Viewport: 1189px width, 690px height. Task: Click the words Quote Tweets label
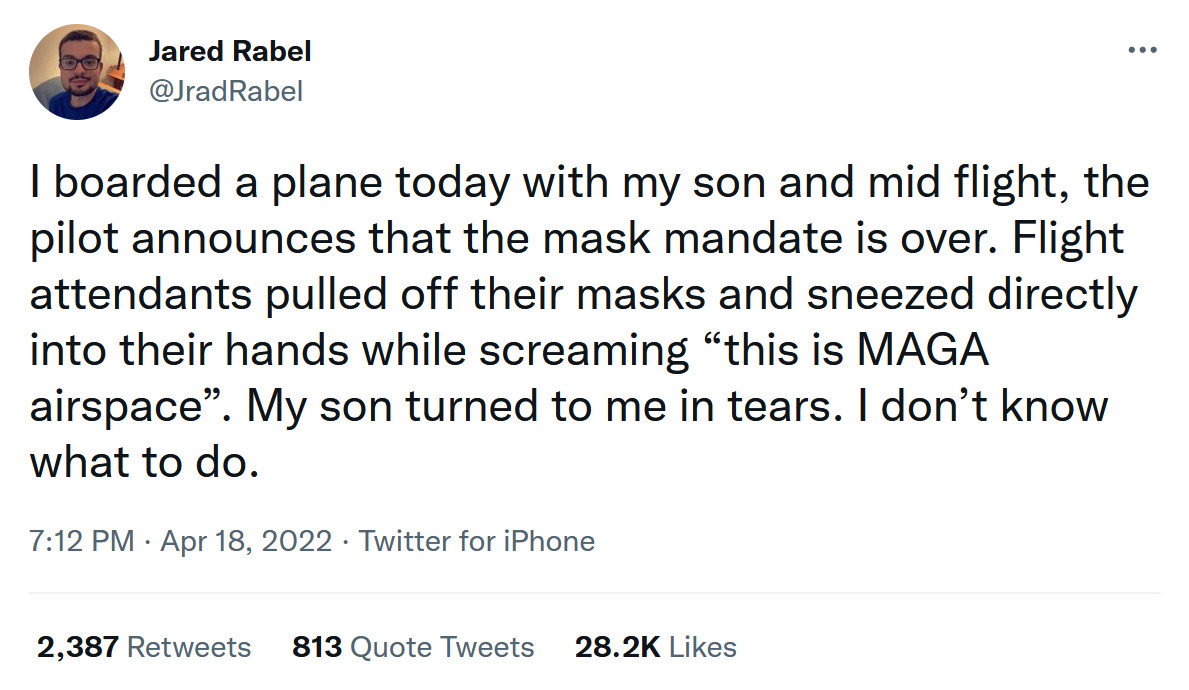click(444, 647)
